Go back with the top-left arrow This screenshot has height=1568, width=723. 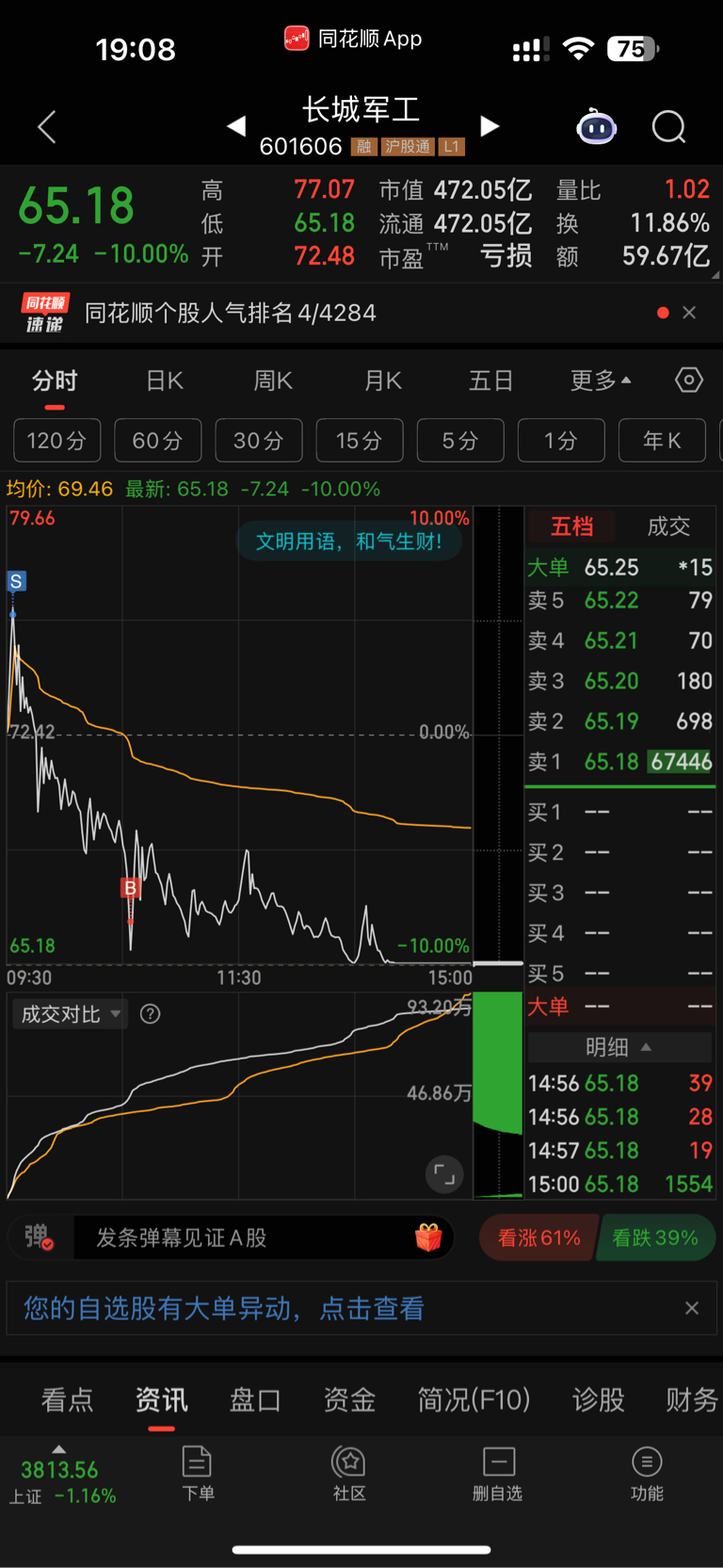(47, 127)
